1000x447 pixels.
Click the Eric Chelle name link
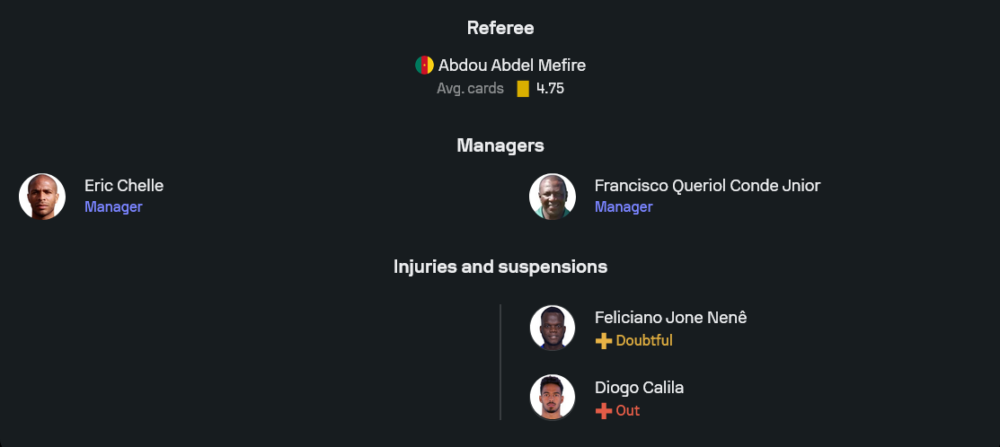124,186
